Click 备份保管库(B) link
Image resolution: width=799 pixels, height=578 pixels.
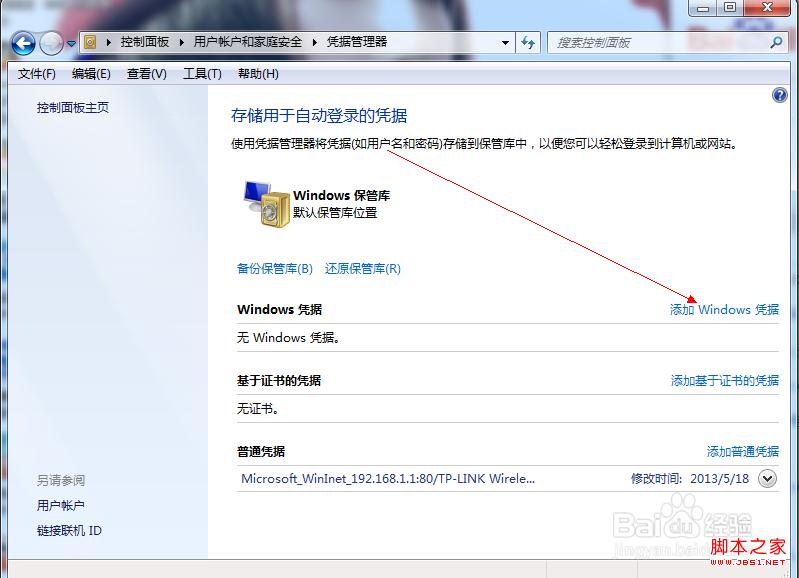275,269
